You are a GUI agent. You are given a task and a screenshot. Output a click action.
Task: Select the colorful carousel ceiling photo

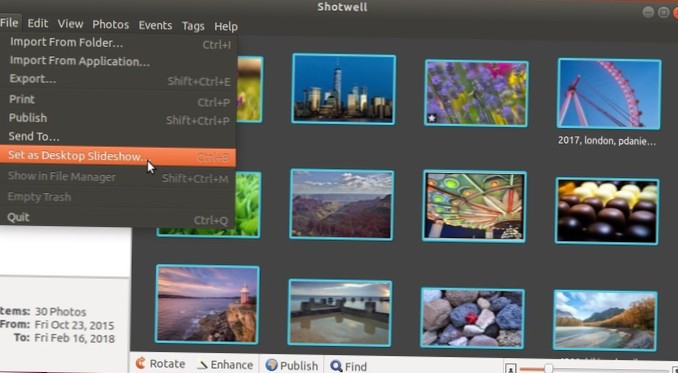(x=474, y=206)
